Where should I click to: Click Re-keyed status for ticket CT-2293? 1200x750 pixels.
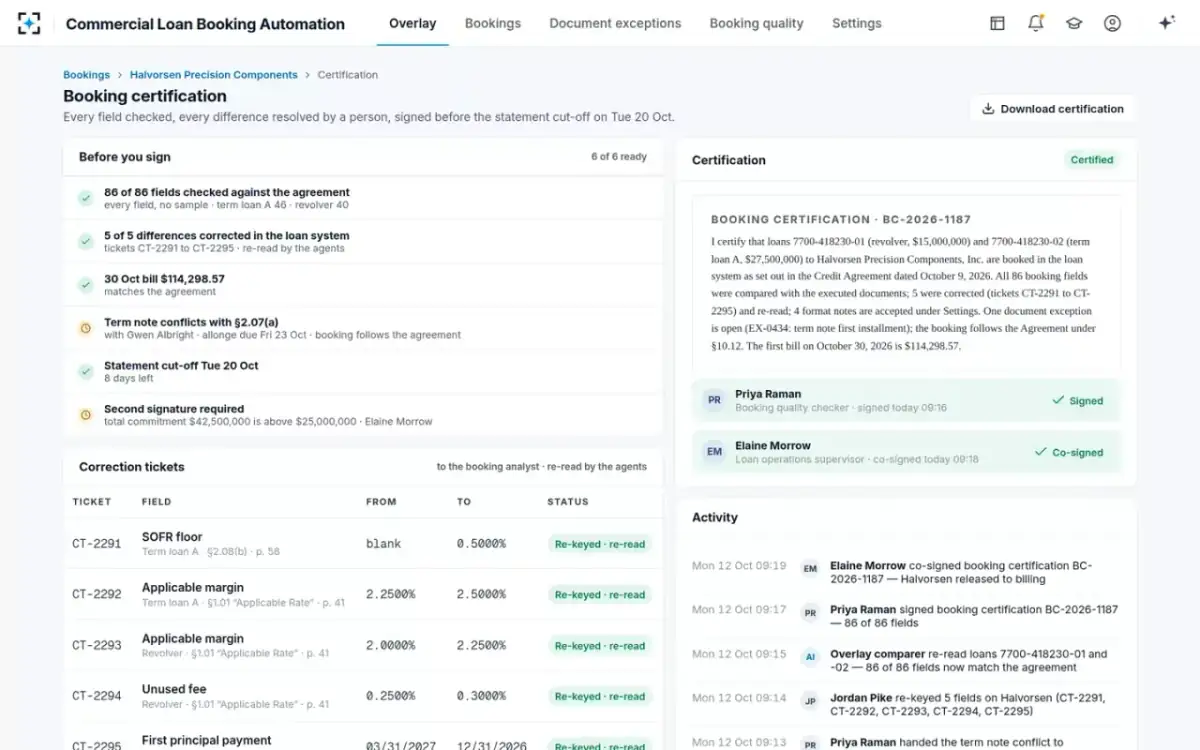pos(600,646)
